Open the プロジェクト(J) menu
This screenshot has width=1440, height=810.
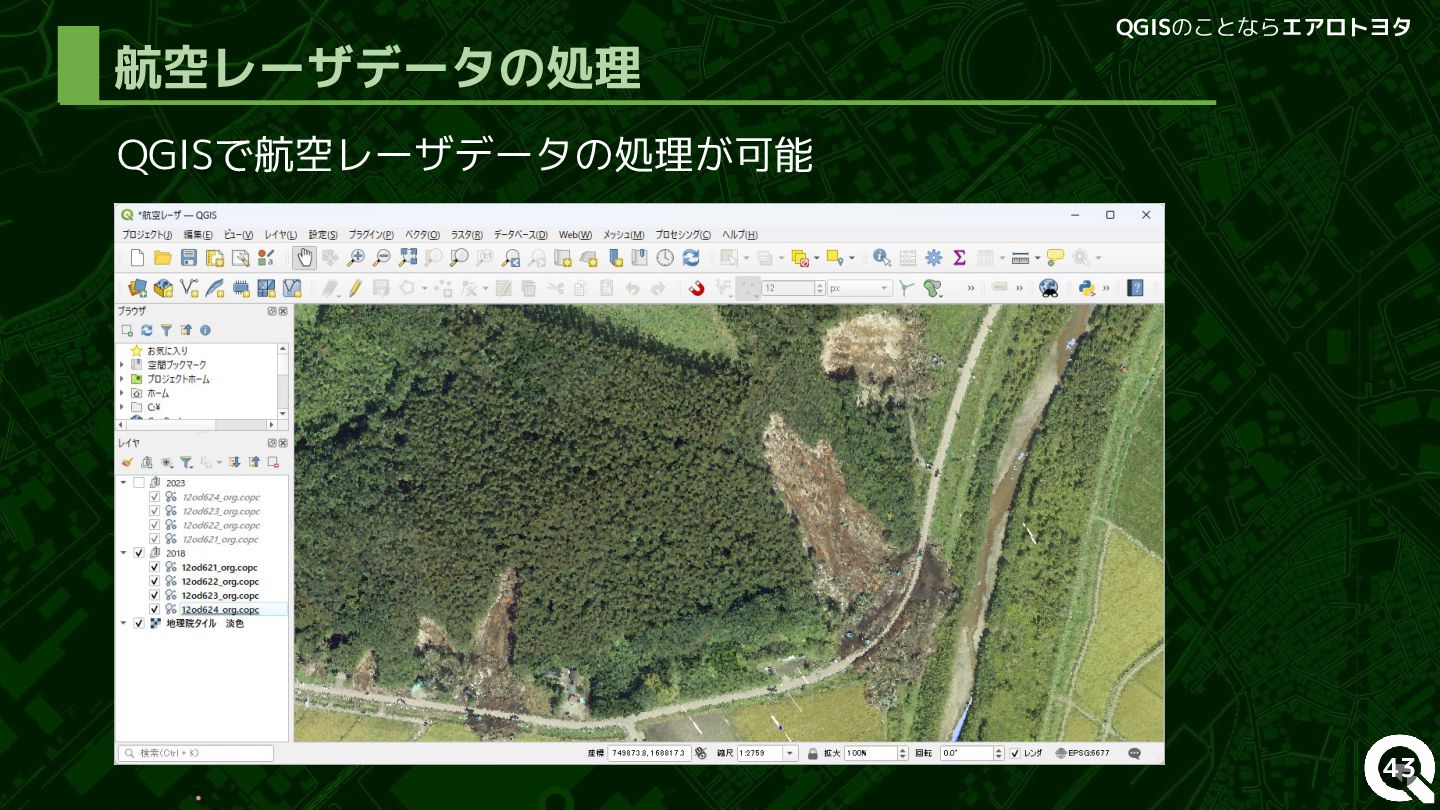147,235
